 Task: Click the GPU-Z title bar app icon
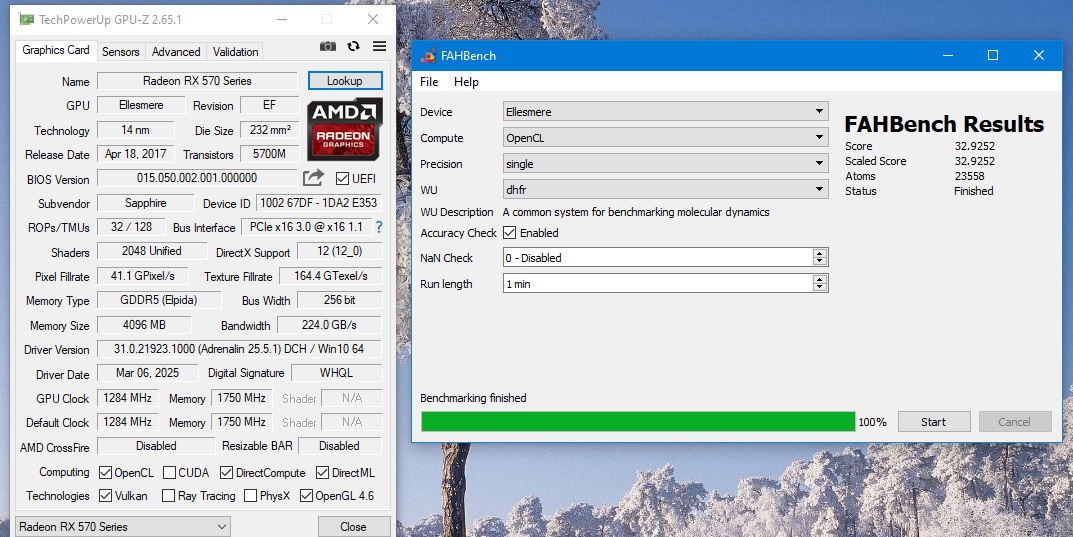pos(26,19)
